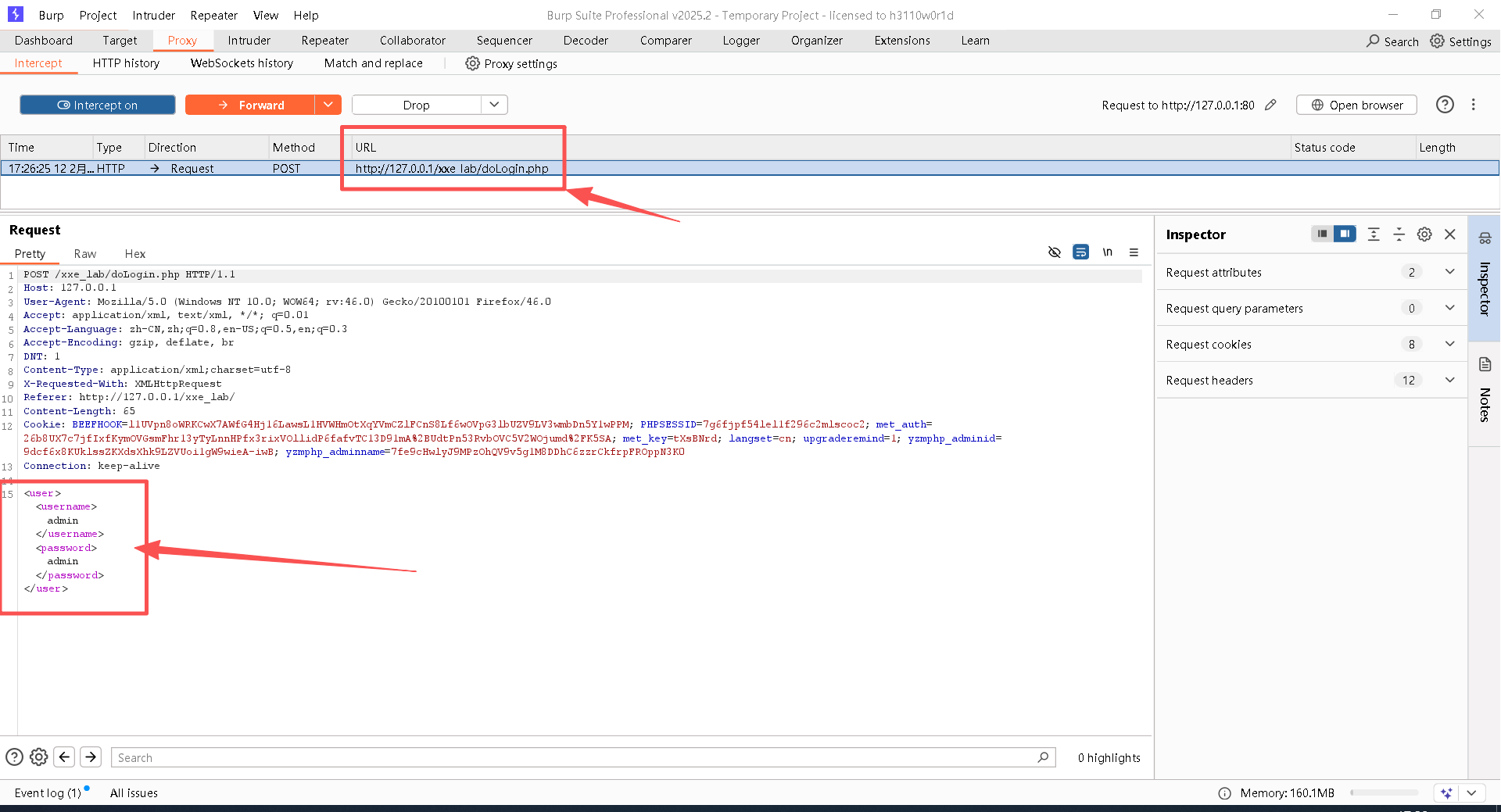The height and width of the screenshot is (812, 1501).
Task: Click the memory usage progress bar
Action: coord(1384,792)
